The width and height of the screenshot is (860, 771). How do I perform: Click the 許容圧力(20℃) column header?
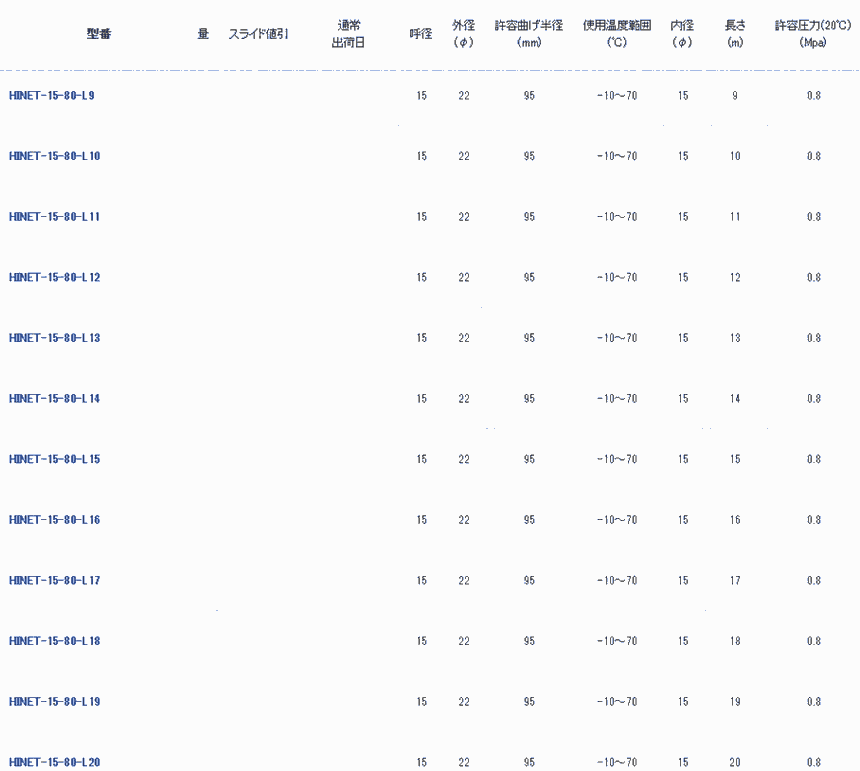tap(813, 34)
